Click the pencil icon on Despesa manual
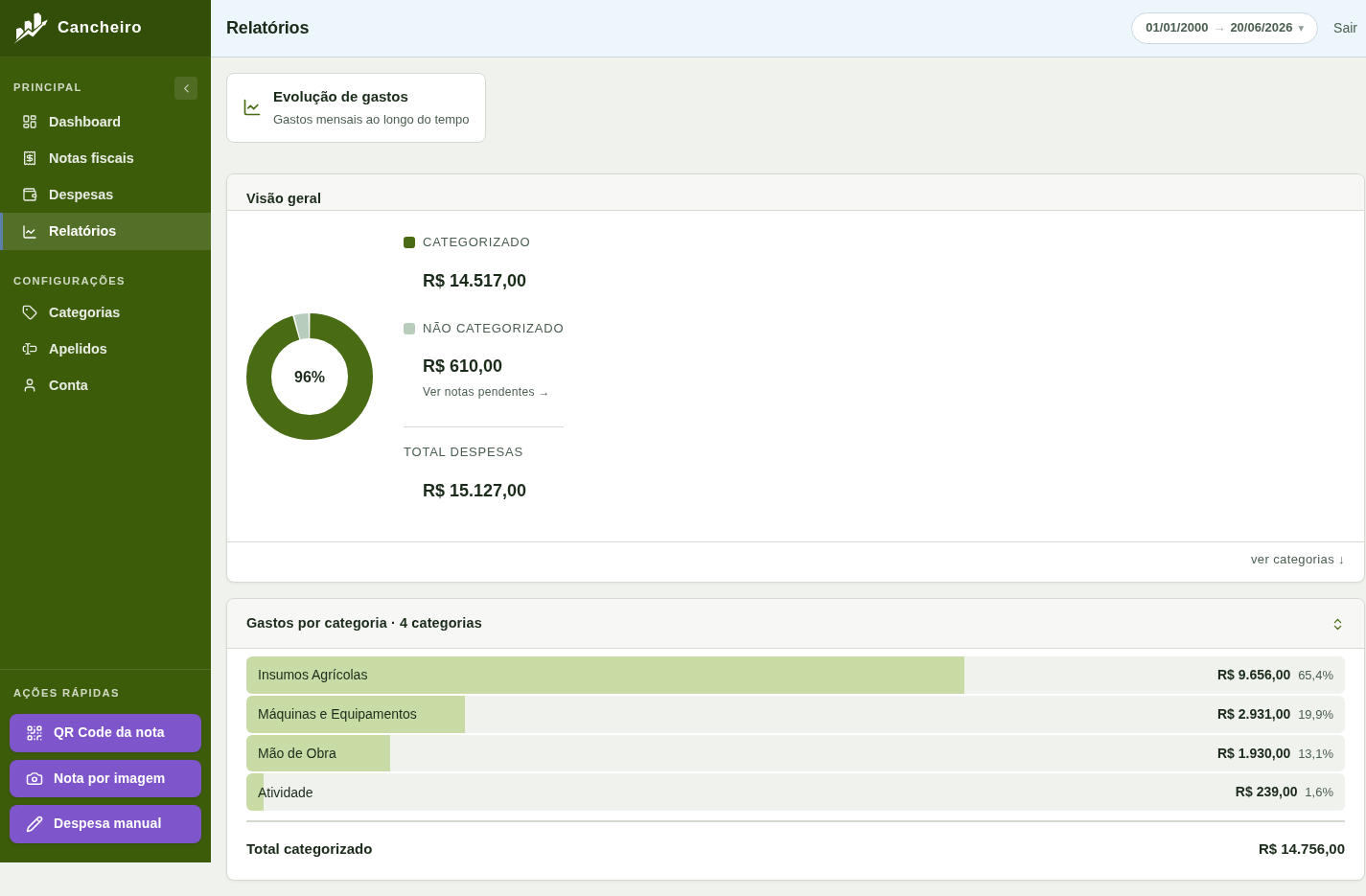The height and width of the screenshot is (896, 1366). (35, 824)
